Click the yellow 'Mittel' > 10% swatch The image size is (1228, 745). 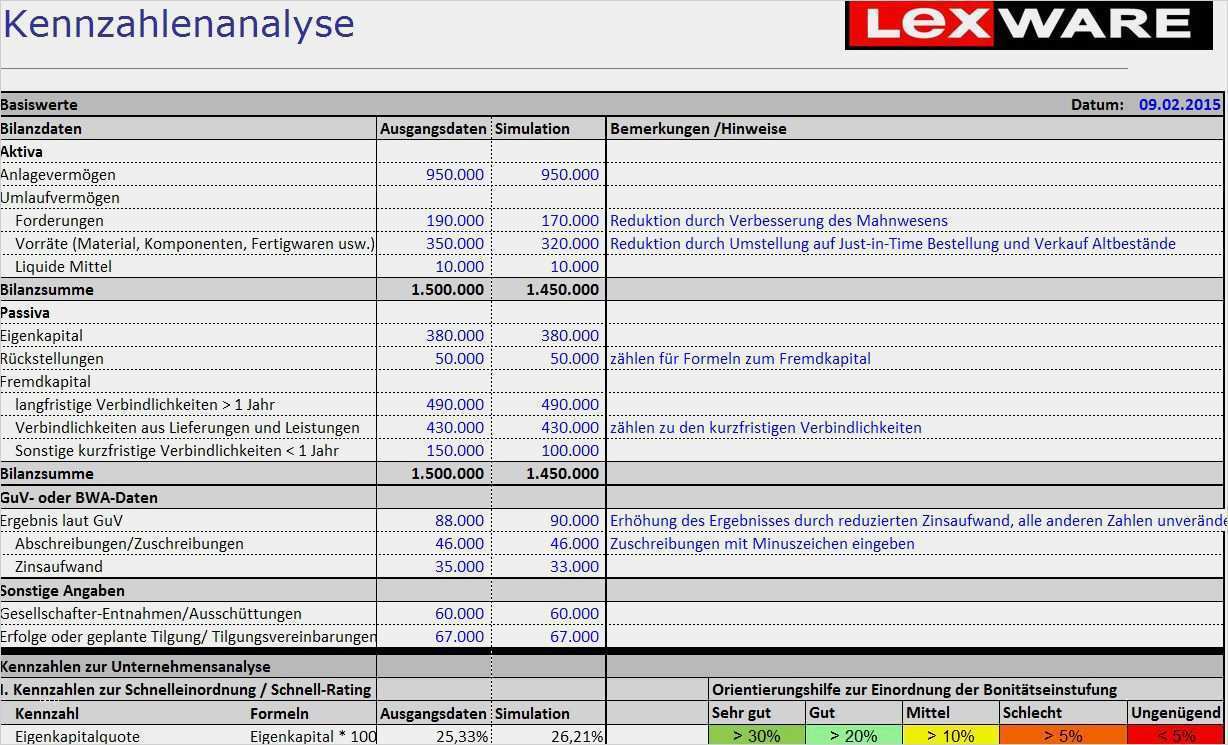click(951, 735)
